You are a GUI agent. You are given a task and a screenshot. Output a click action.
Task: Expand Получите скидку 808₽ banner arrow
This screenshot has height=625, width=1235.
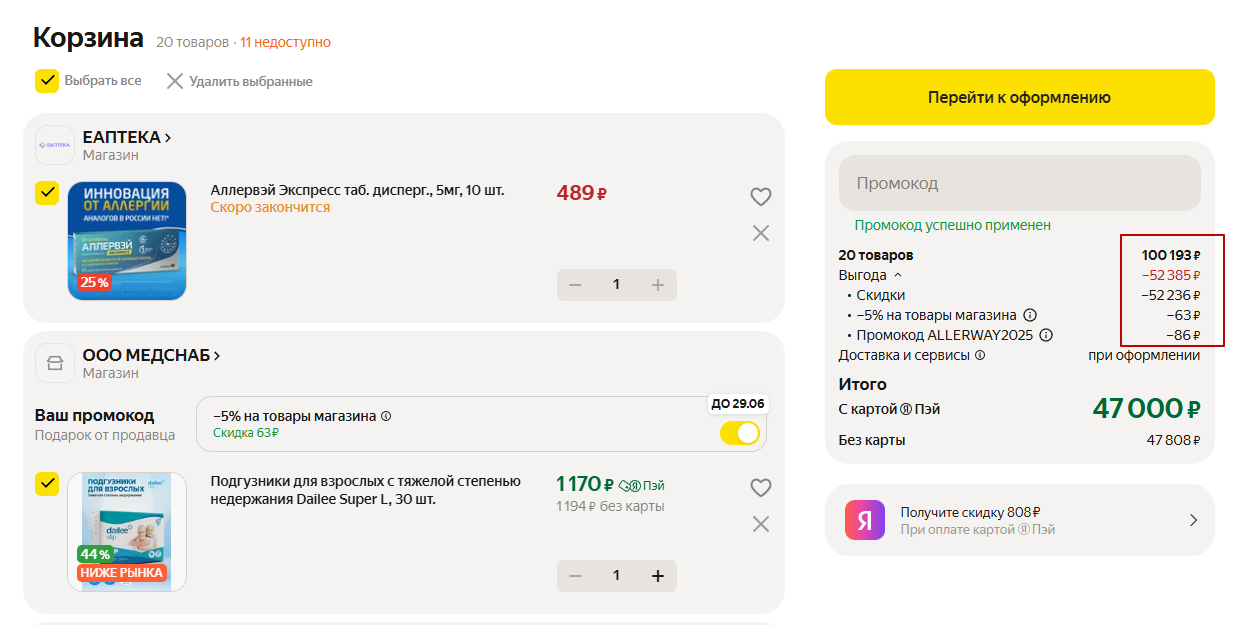pyautogui.click(x=1193, y=520)
